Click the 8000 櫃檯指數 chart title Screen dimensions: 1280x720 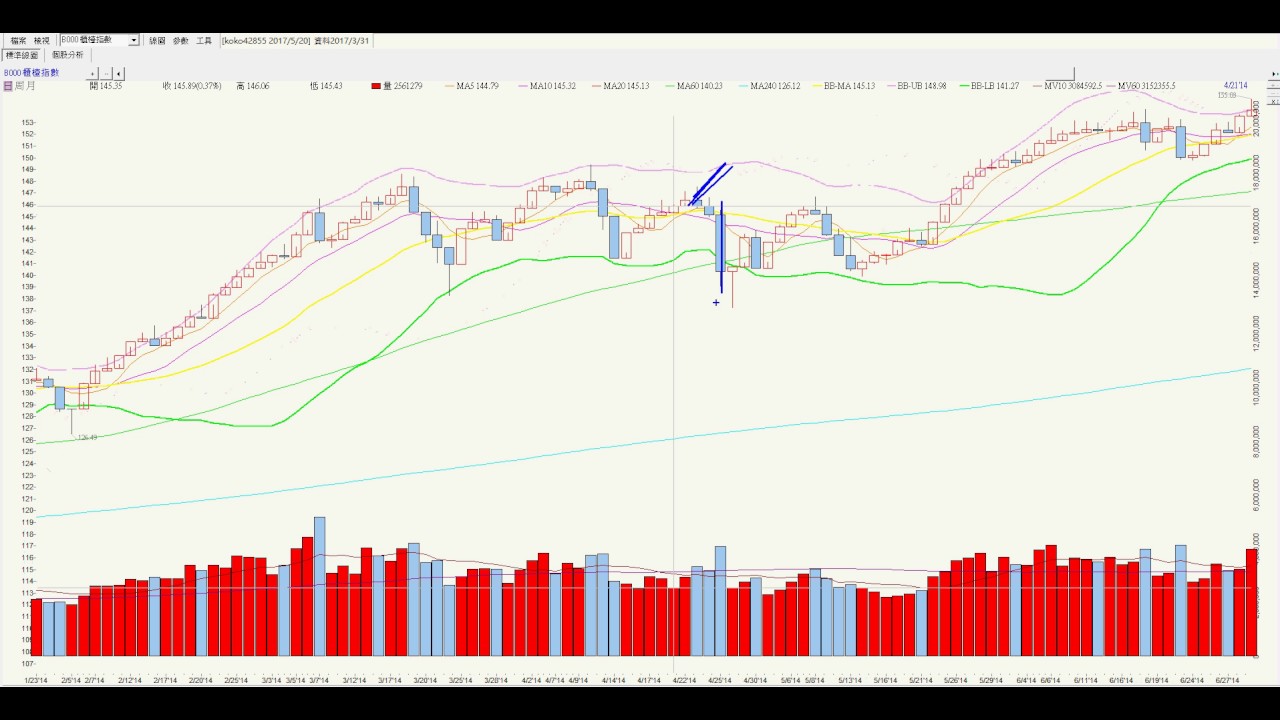(31, 73)
